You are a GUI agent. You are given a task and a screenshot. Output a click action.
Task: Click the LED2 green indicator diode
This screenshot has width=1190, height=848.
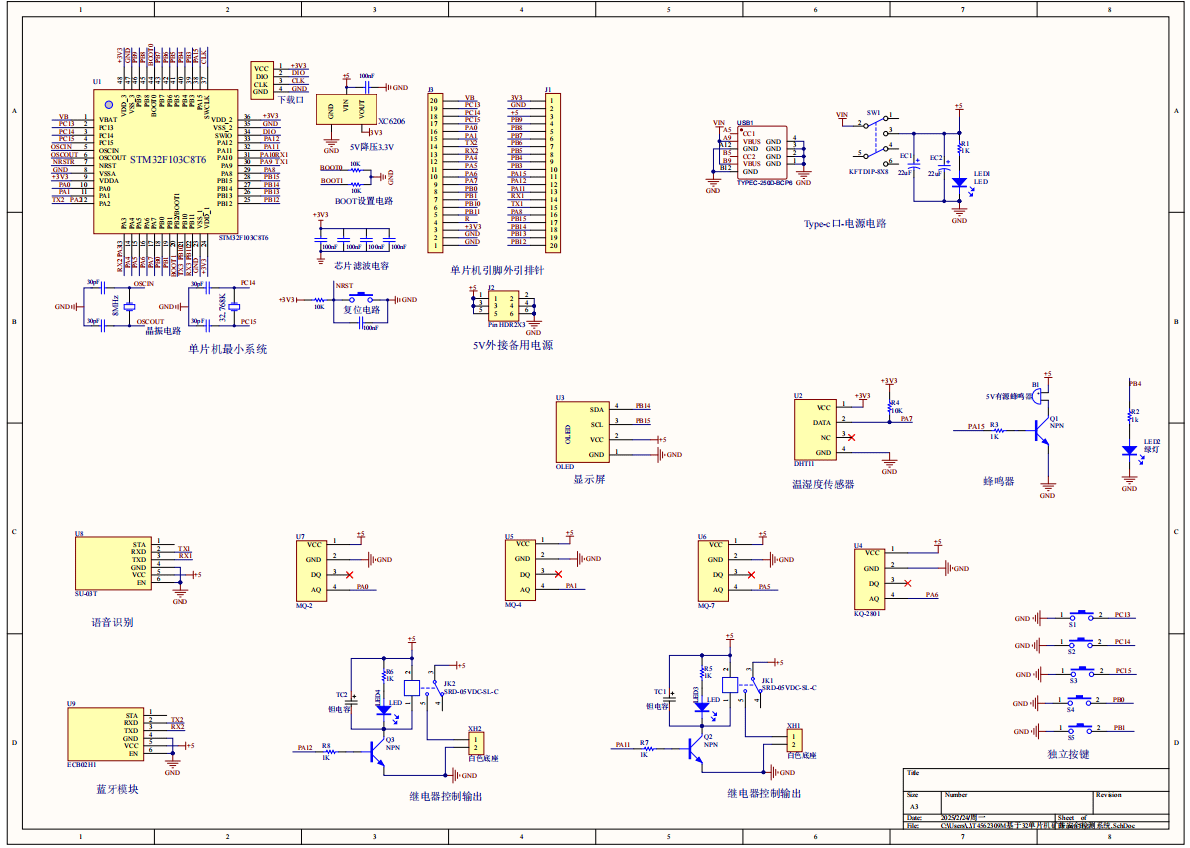[x=1130, y=450]
